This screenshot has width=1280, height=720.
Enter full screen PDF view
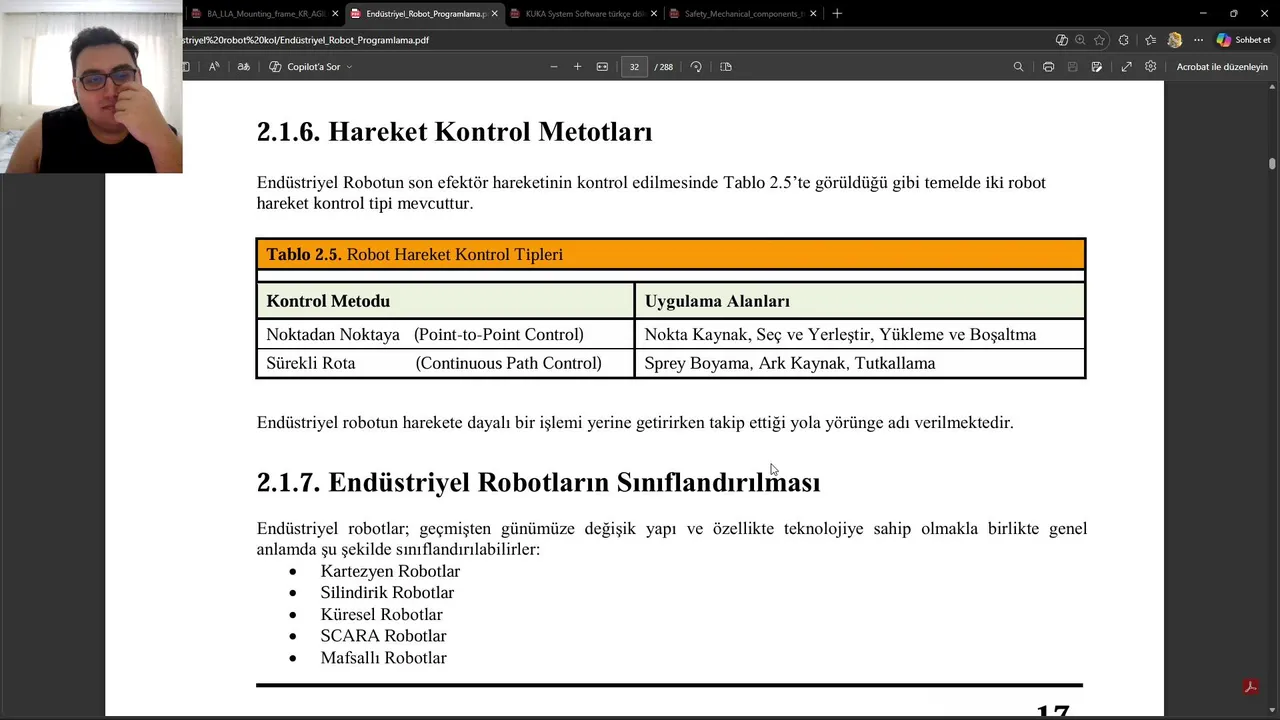1126,67
